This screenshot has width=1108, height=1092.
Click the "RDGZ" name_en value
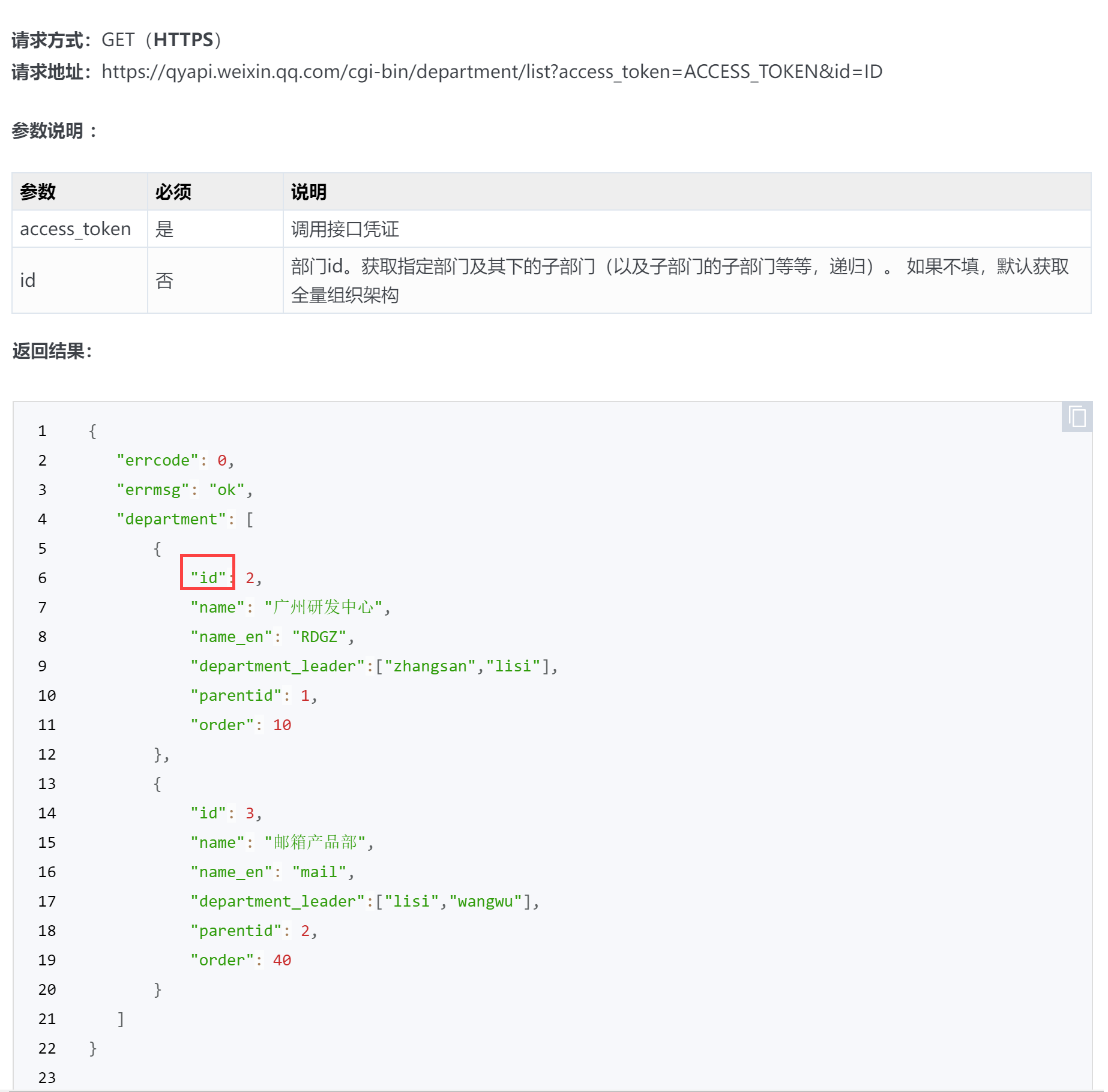pyautogui.click(x=319, y=637)
